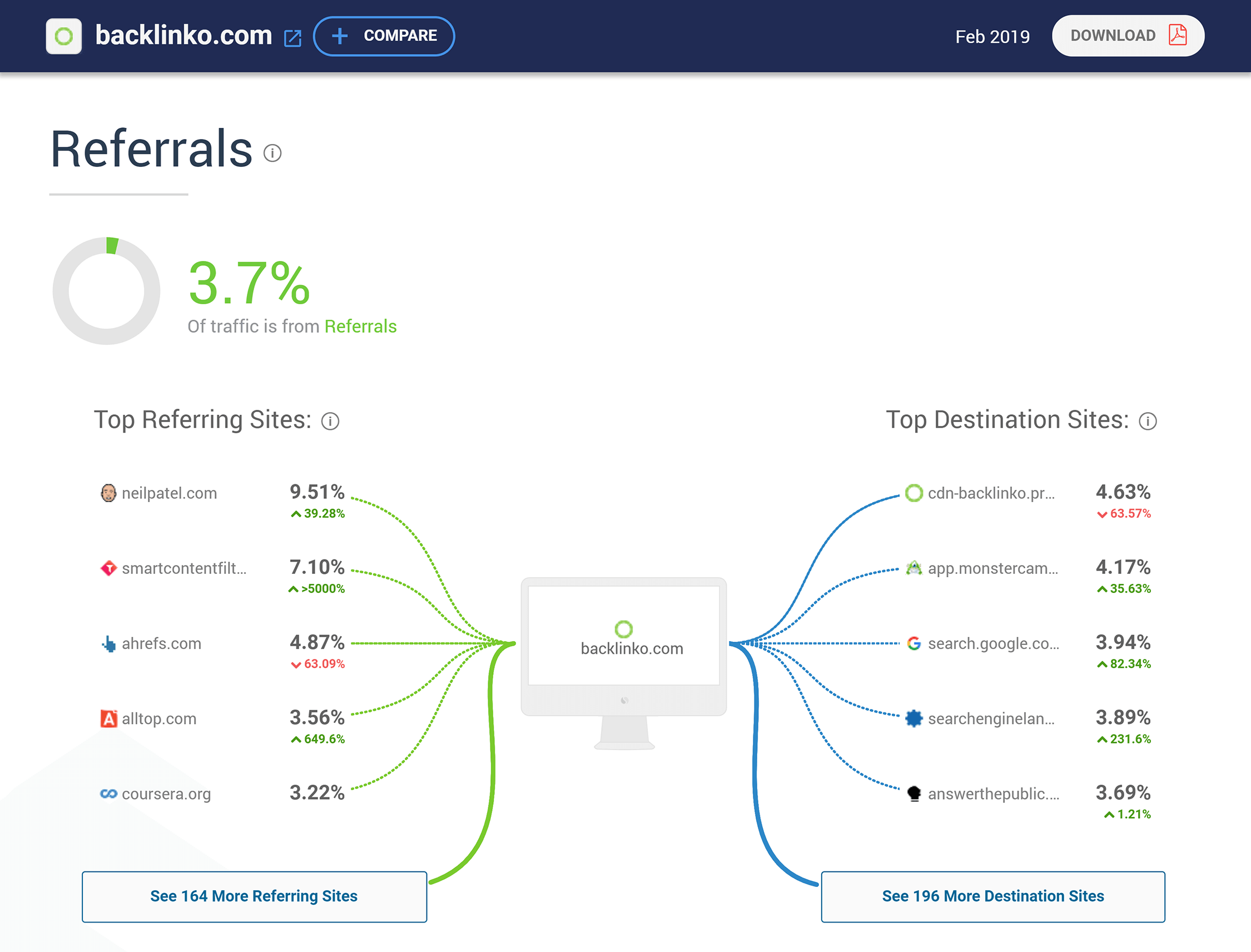Viewport: 1251px width, 952px height.
Task: Click the plus icon in COMPARE
Action: coord(339,36)
